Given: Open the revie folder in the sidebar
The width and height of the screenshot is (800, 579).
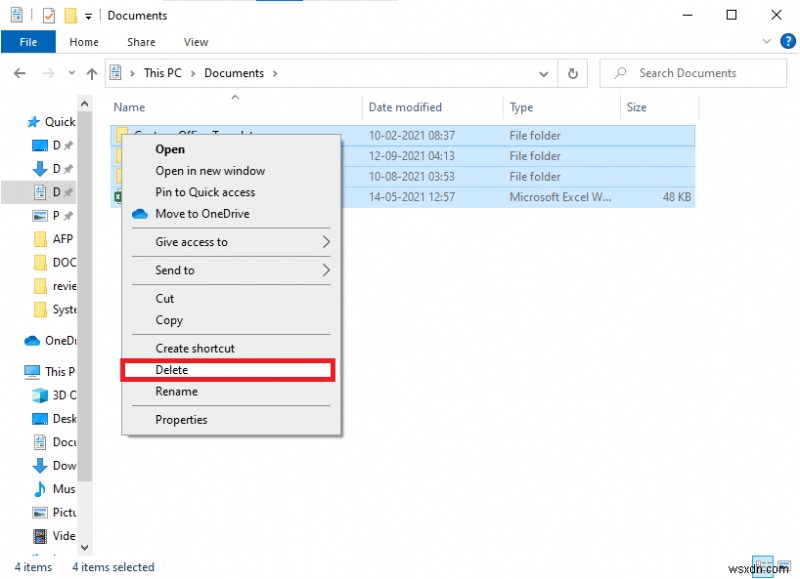Looking at the screenshot, I should pyautogui.click(x=55, y=286).
